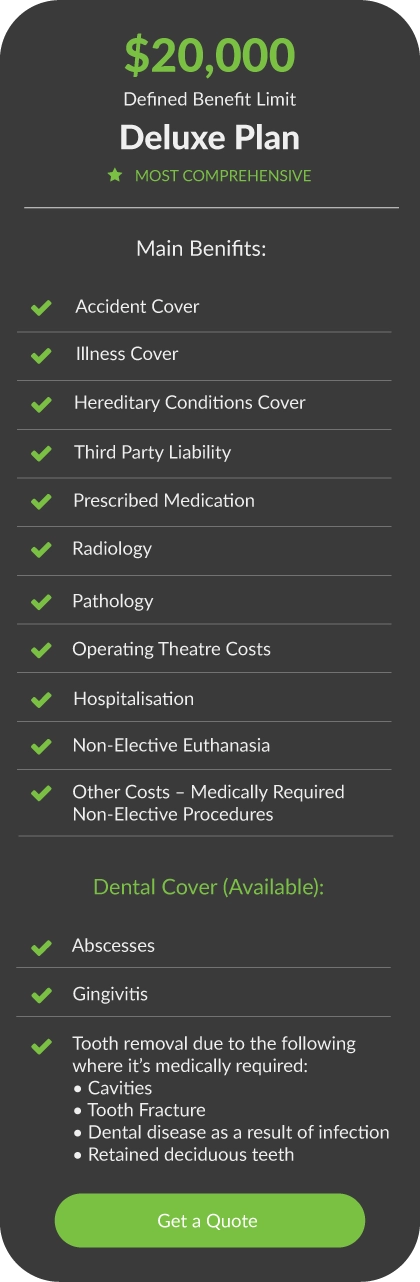Click the checkmark beside Prescribed Medication
The image size is (420, 1282).
[x=41, y=501]
